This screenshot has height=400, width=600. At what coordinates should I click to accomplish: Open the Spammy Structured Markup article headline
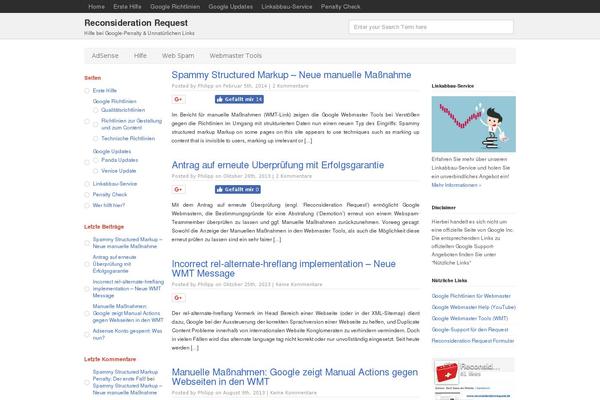coord(291,75)
